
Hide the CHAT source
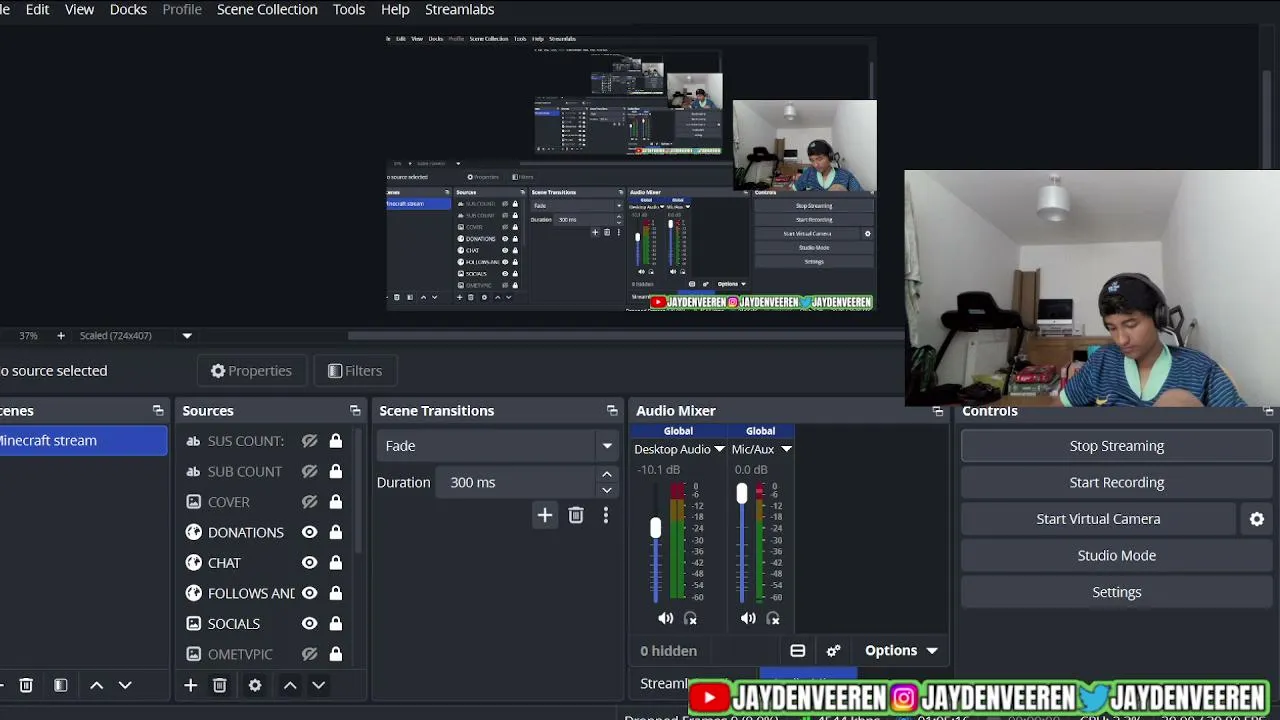click(x=310, y=563)
